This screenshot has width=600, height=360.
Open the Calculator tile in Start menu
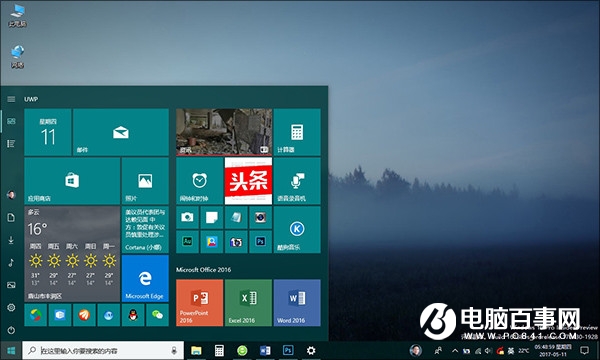pyautogui.click(x=297, y=132)
